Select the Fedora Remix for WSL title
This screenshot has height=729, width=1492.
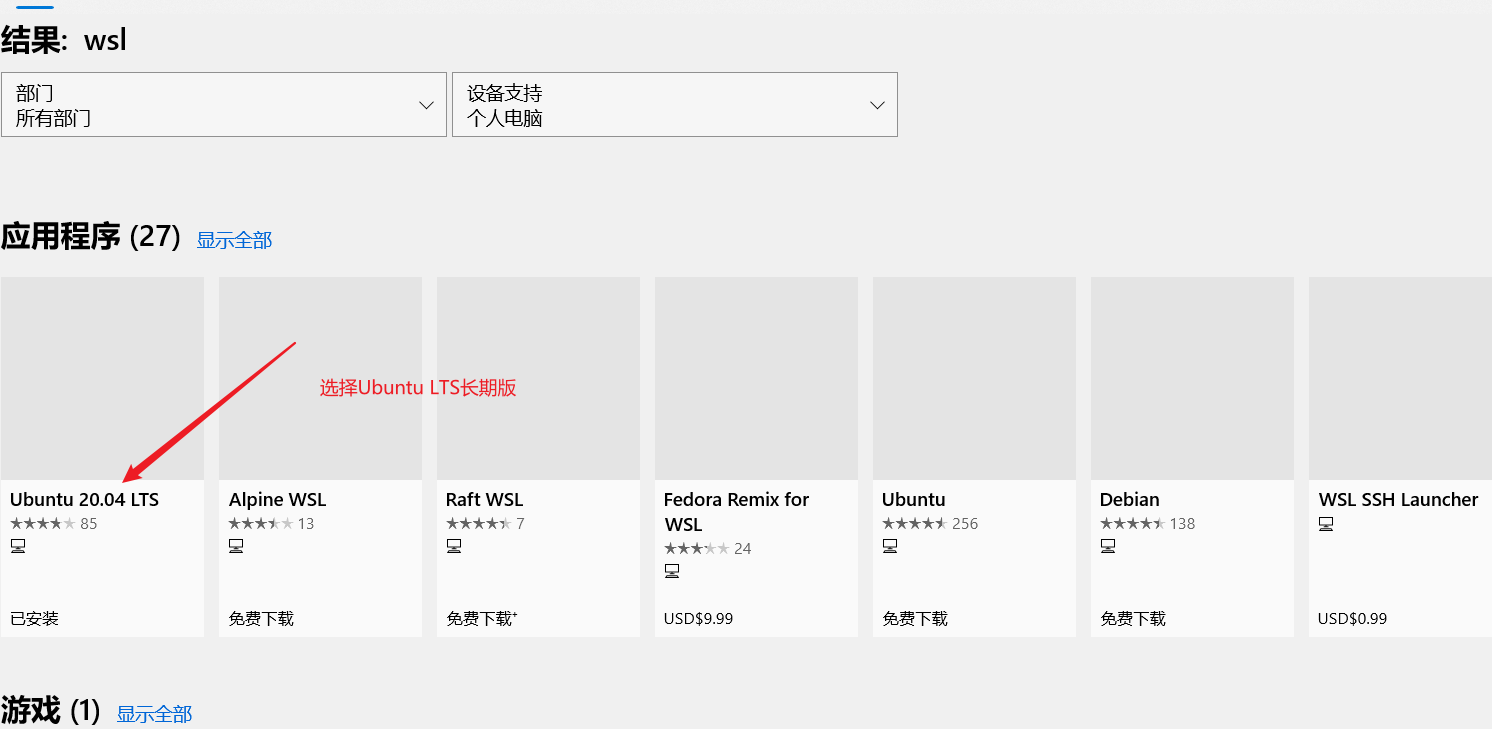coord(737,512)
